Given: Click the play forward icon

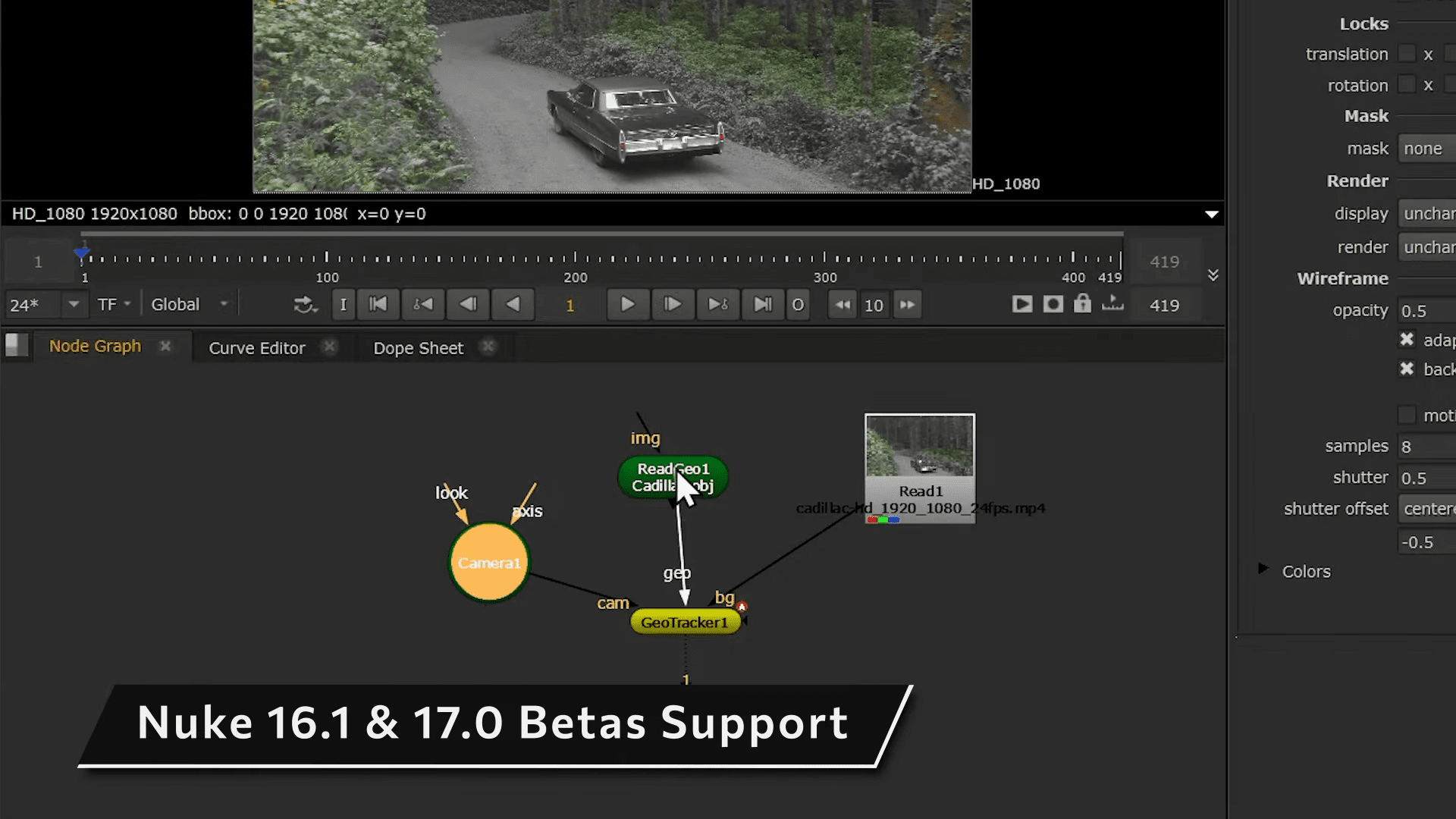Looking at the screenshot, I should (628, 304).
